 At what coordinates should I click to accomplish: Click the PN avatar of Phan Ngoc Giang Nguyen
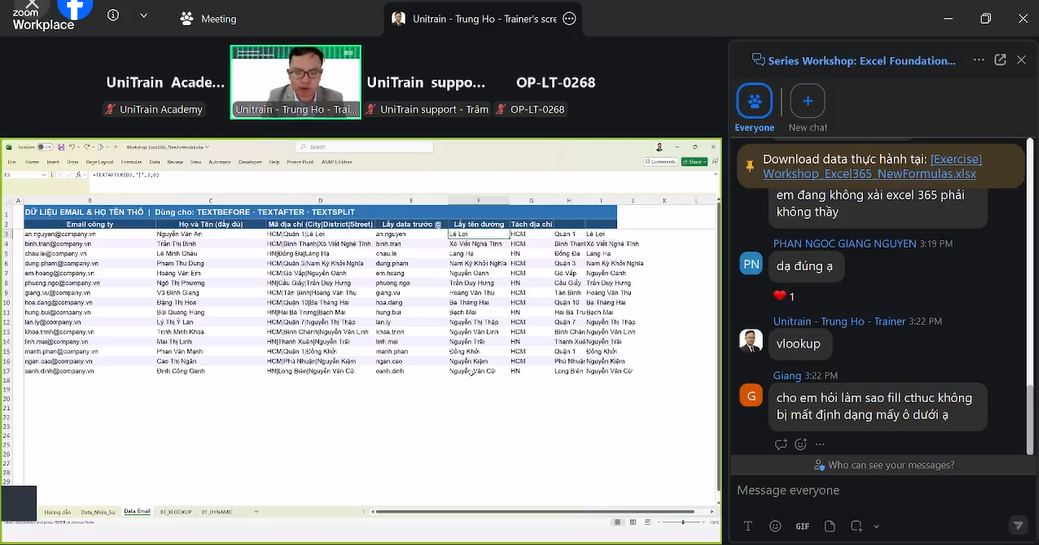click(x=751, y=264)
